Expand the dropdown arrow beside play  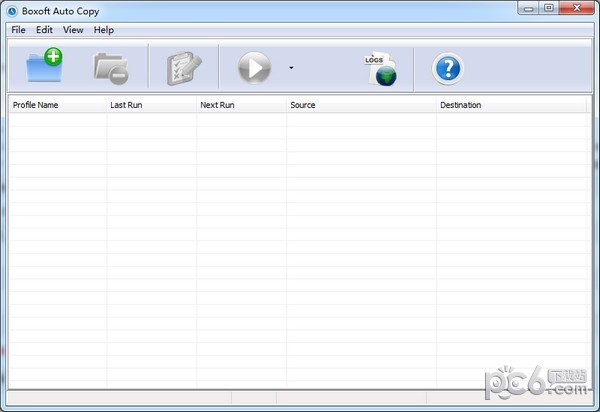click(291, 68)
